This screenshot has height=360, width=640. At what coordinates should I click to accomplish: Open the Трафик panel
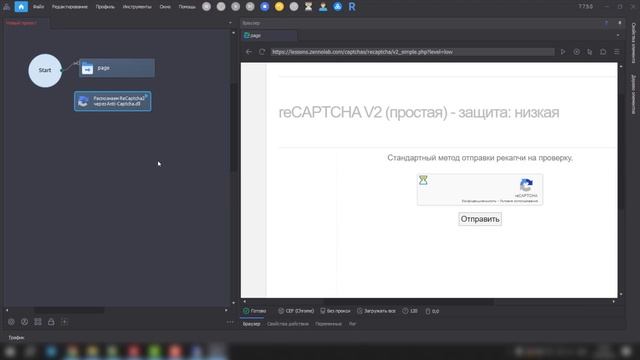(16, 338)
